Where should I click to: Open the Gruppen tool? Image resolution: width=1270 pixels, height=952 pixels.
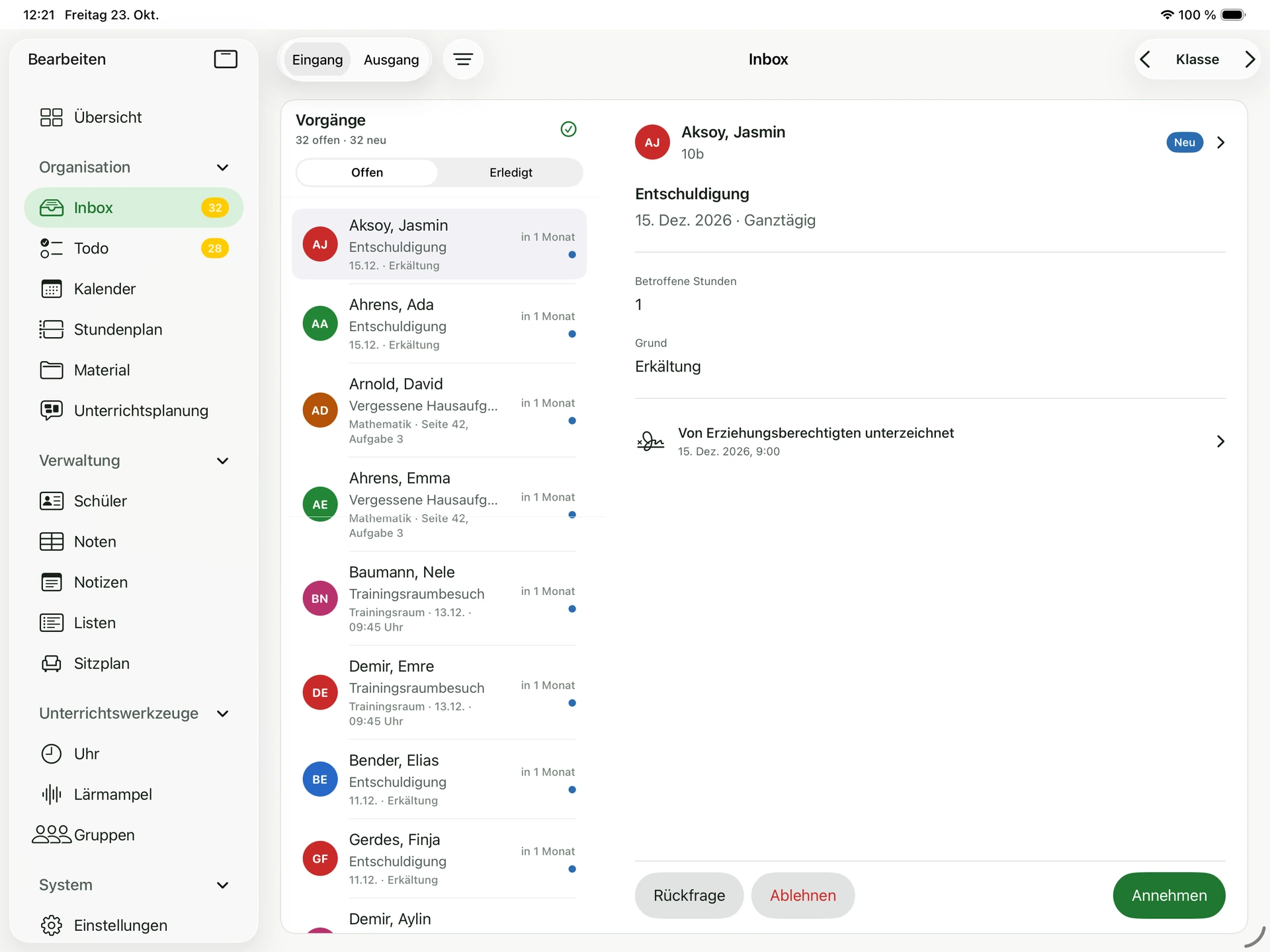(x=134, y=835)
